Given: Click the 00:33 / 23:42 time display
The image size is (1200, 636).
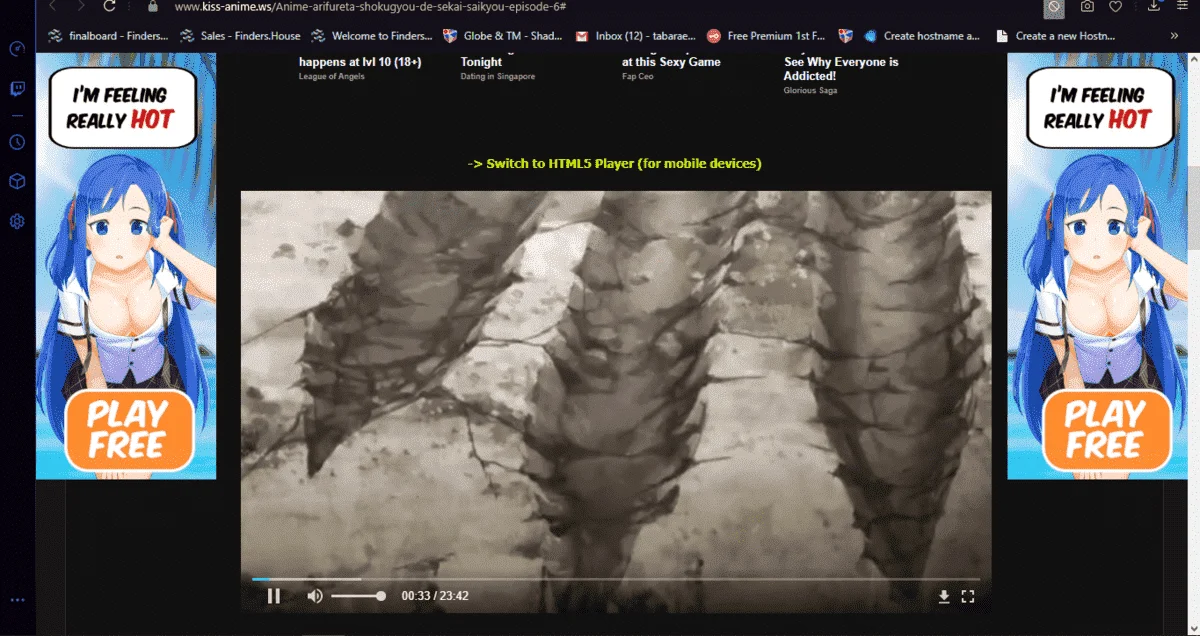Looking at the screenshot, I should tap(435, 596).
